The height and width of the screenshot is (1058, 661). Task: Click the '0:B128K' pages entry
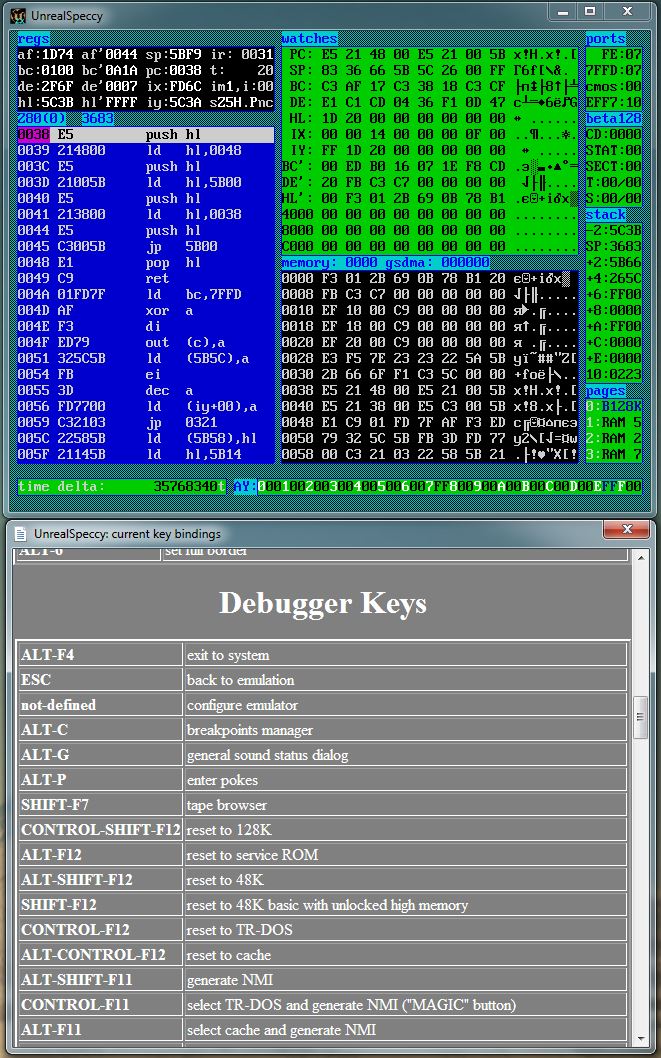coord(614,406)
